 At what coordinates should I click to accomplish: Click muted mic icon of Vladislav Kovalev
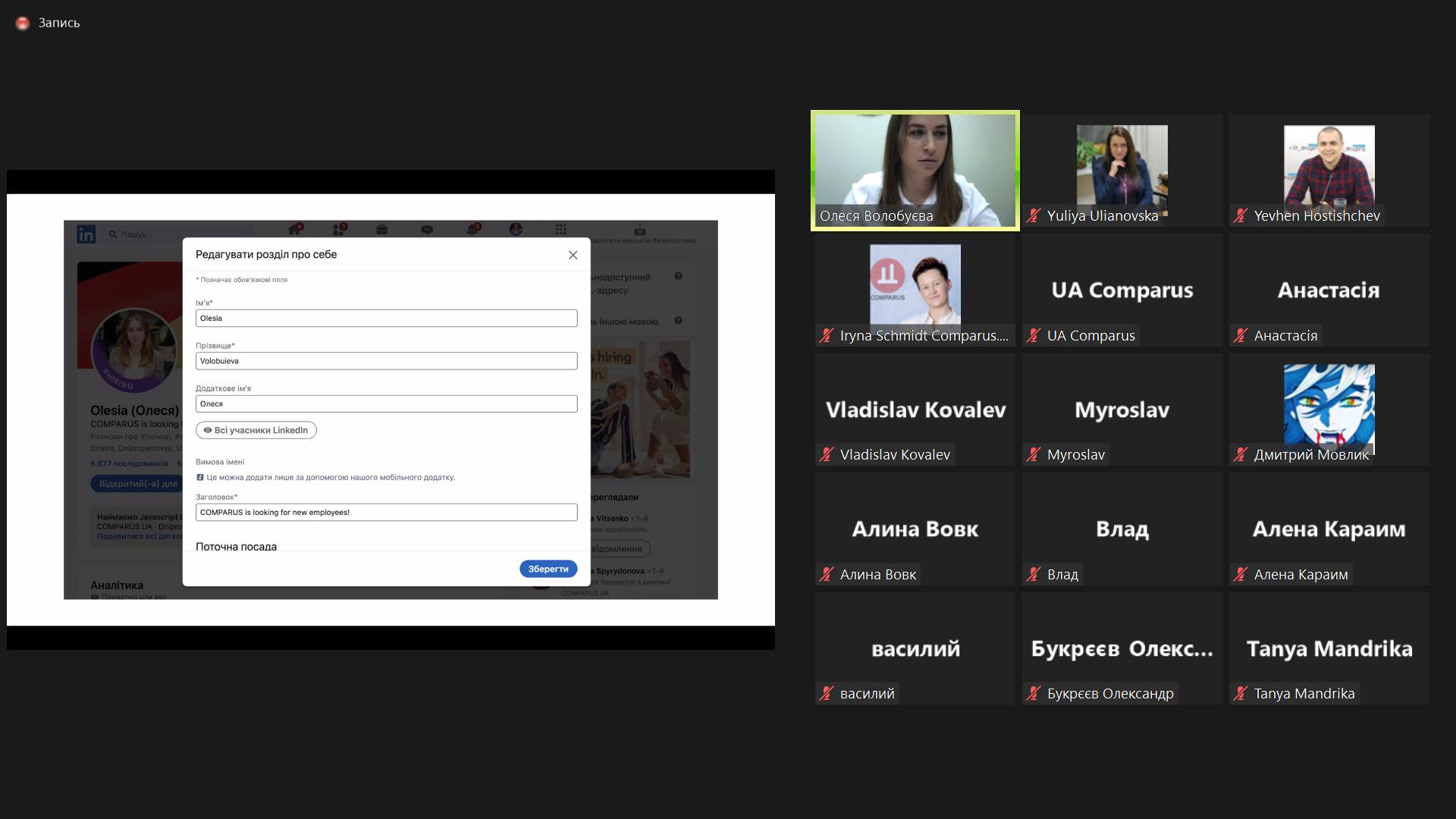click(827, 455)
